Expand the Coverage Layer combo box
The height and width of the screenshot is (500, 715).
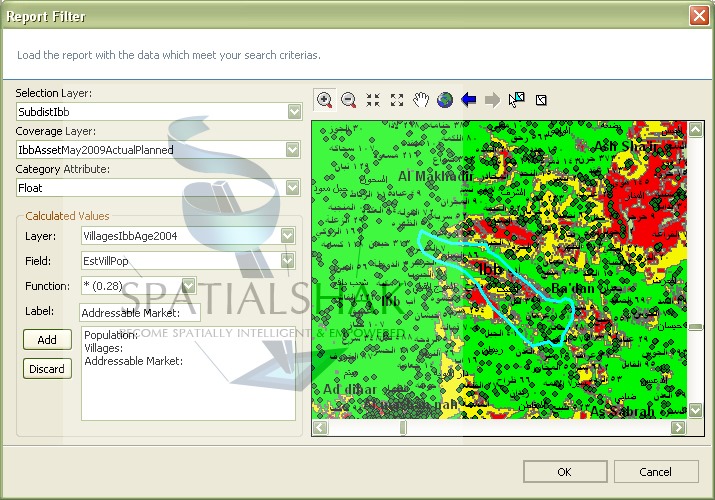294,150
